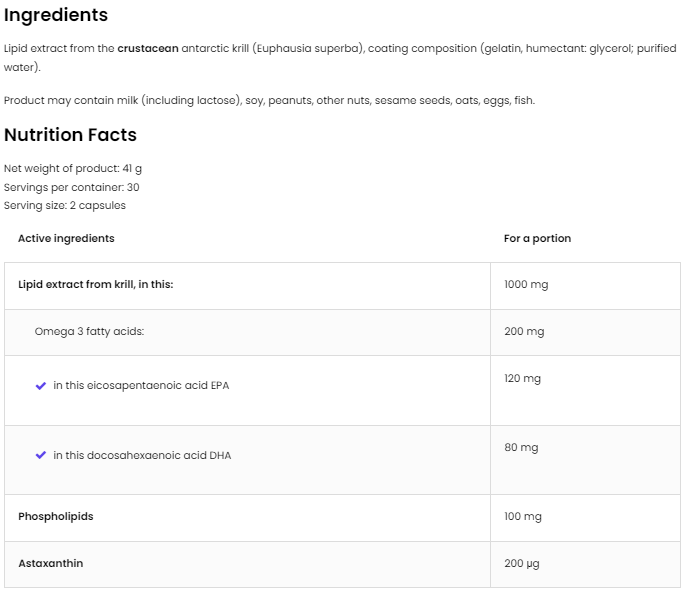Select the Astaxanthin row label

(51, 563)
